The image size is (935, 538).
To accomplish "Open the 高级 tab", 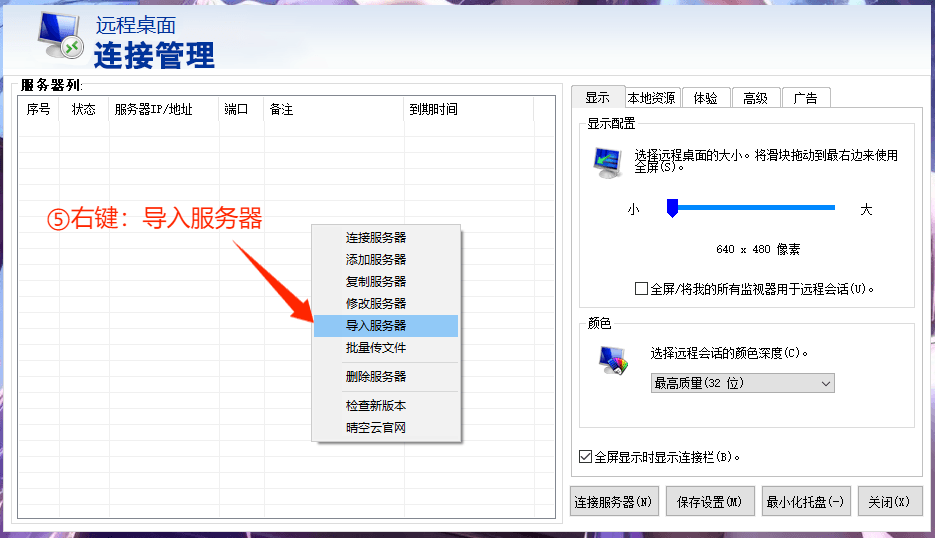I will [755, 98].
